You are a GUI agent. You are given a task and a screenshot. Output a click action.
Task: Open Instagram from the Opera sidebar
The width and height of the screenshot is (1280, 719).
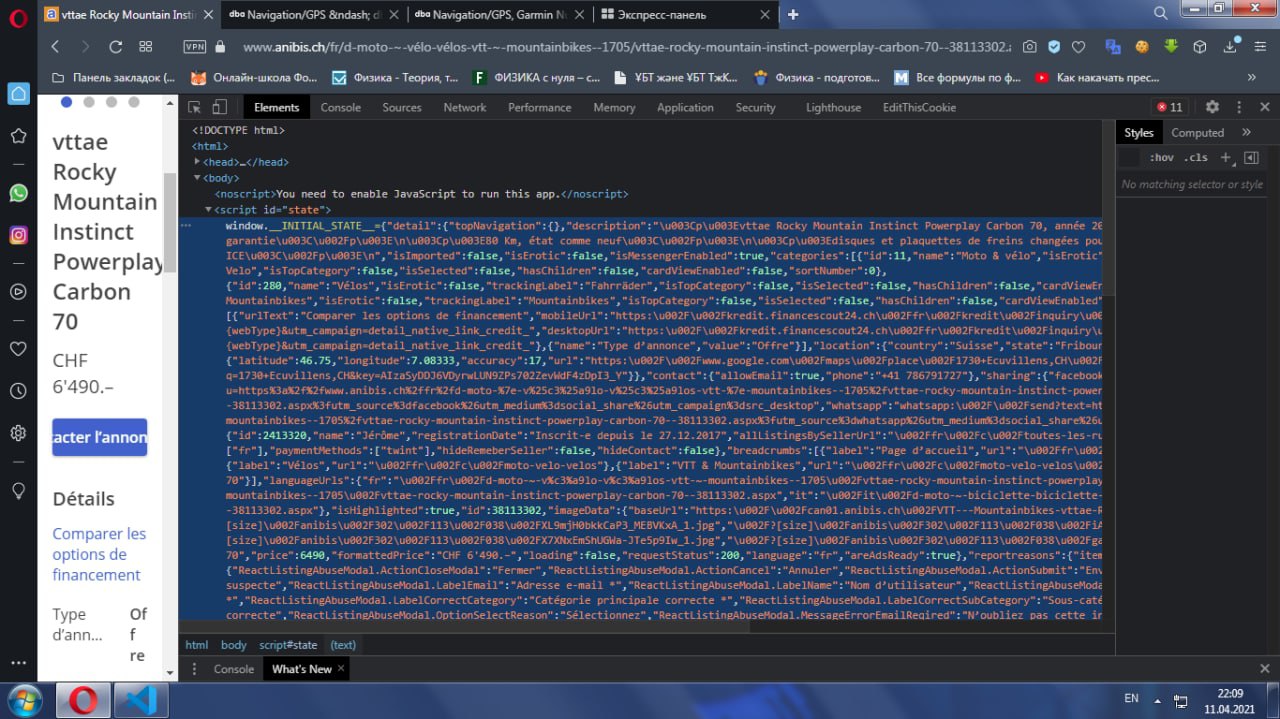[x=18, y=236]
